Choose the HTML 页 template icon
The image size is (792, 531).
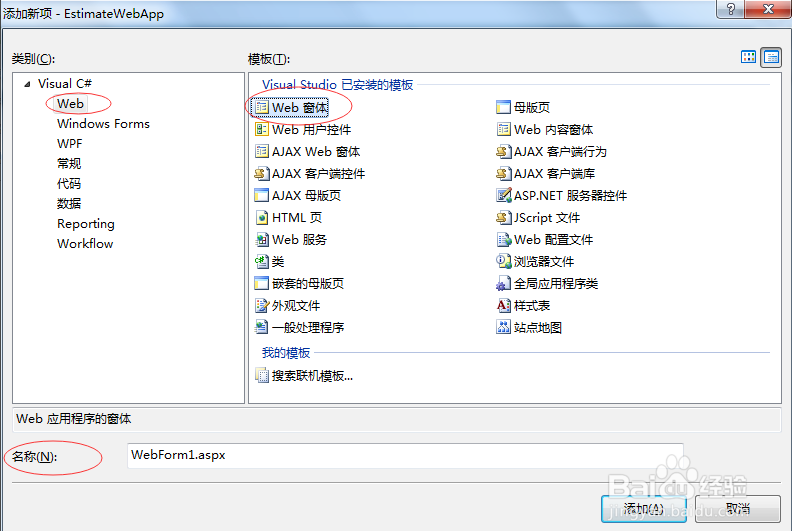pyautogui.click(x=262, y=217)
